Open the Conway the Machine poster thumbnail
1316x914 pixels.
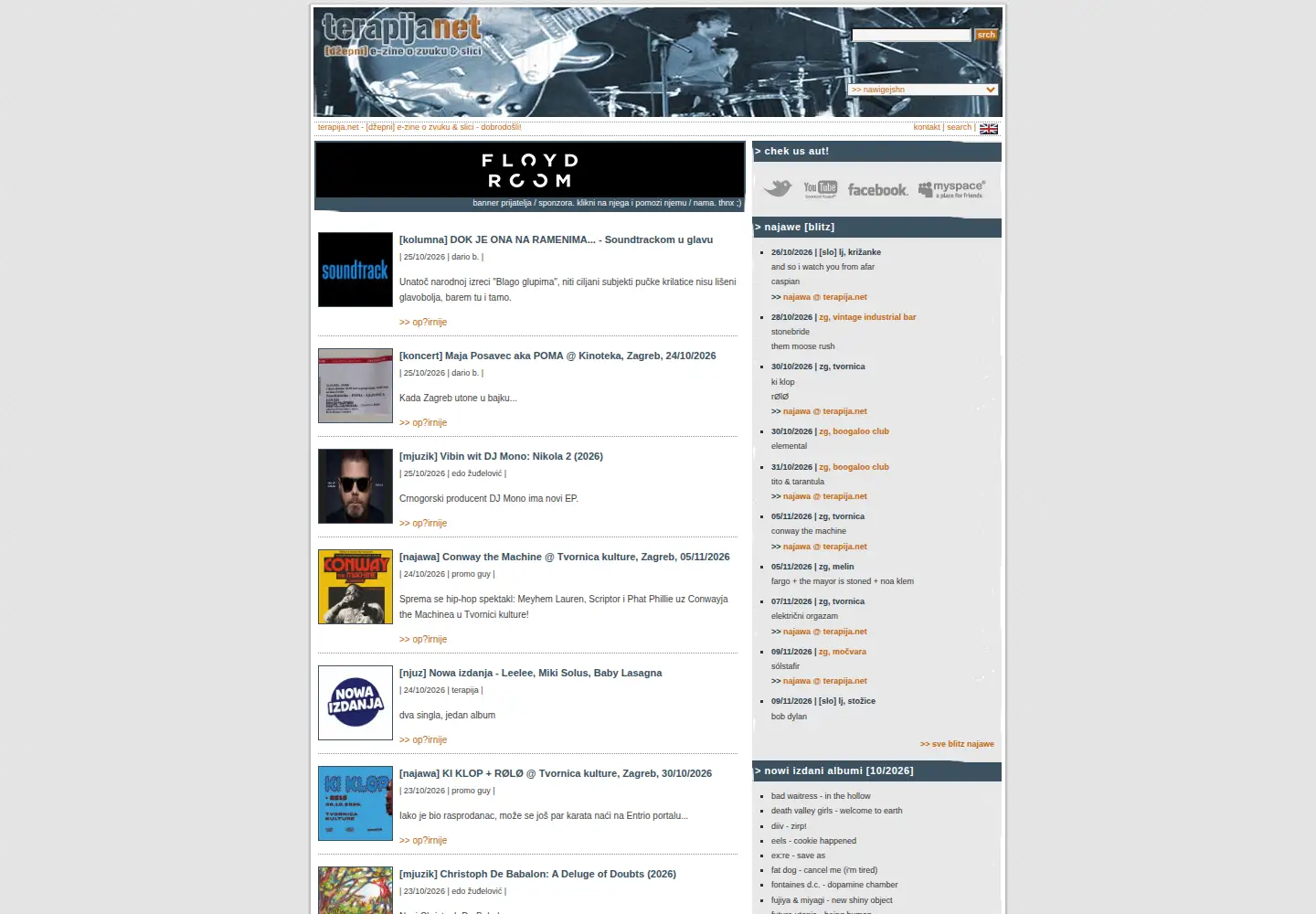[356, 587]
